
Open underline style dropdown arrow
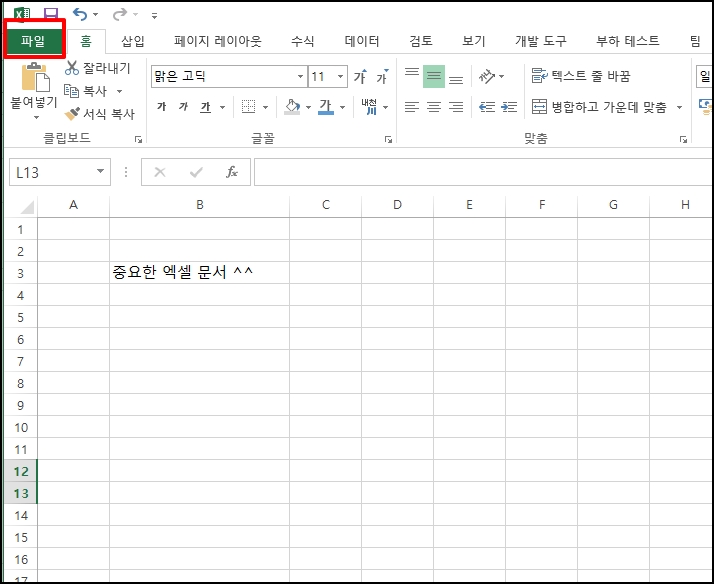pos(223,107)
